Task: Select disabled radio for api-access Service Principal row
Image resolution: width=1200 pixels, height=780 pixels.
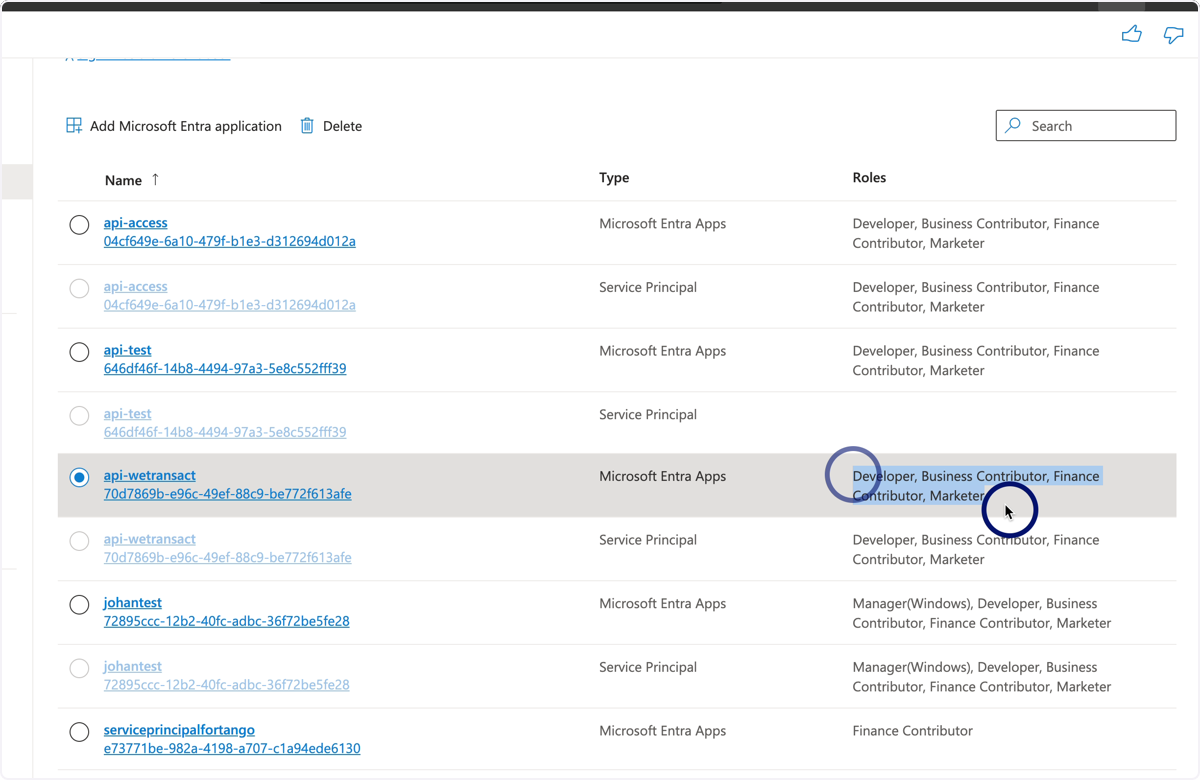Action: [79, 289]
